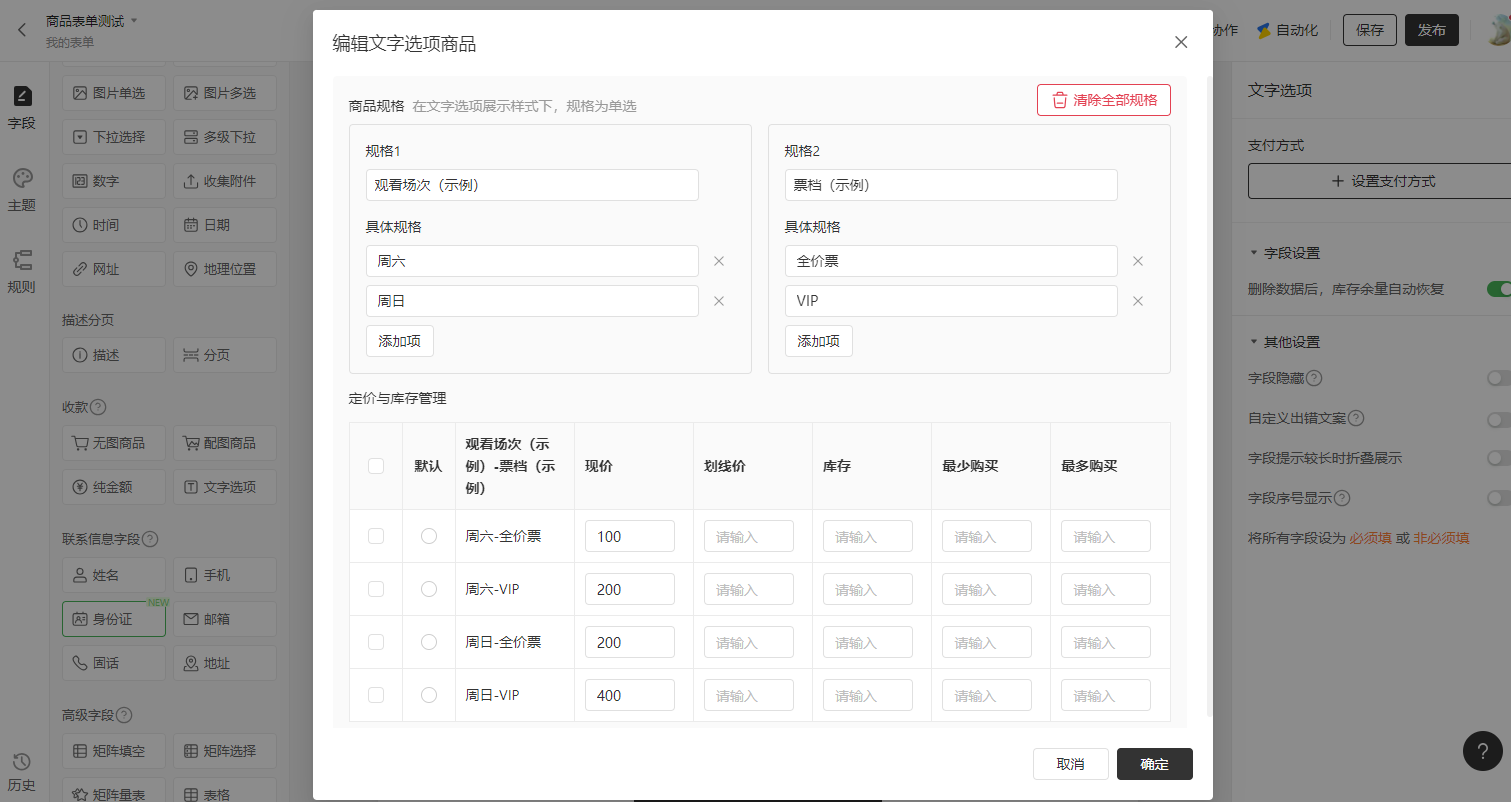Add item under 规格1
This screenshot has height=802, width=1511.
[400, 341]
